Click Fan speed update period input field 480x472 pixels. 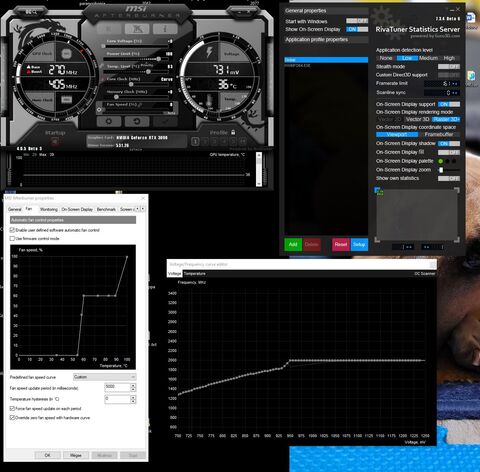click(117, 387)
